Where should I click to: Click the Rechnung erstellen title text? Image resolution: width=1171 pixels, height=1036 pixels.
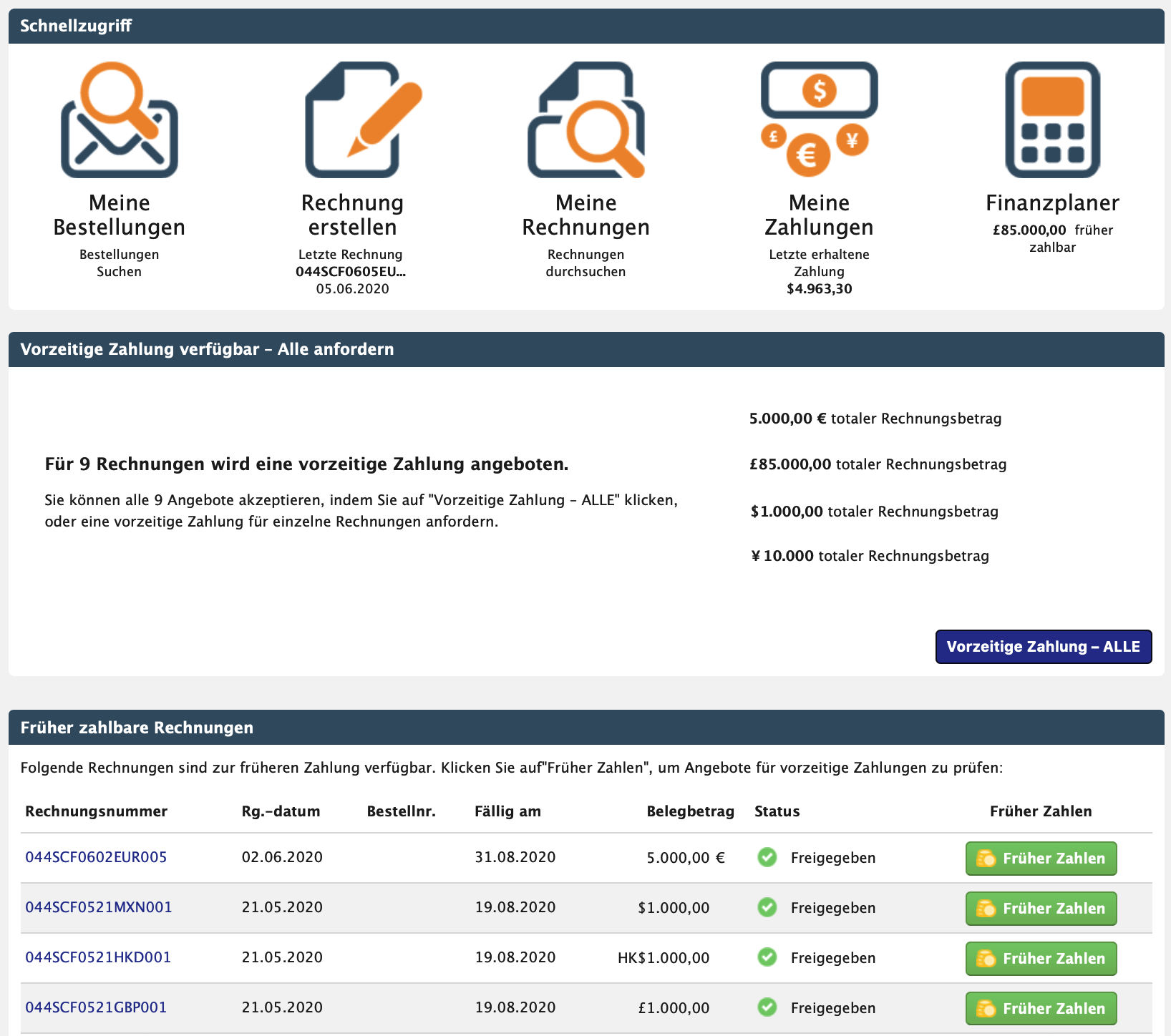coord(353,215)
